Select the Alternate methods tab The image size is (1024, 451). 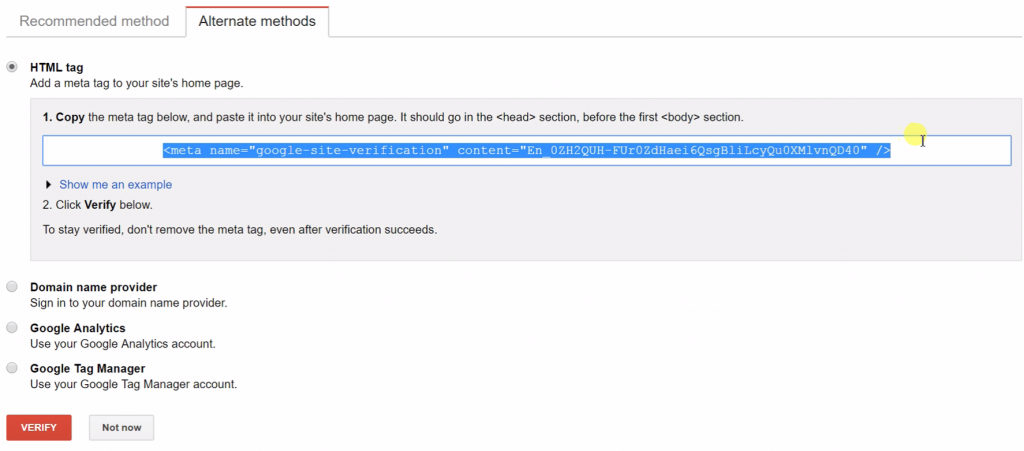coord(257,20)
